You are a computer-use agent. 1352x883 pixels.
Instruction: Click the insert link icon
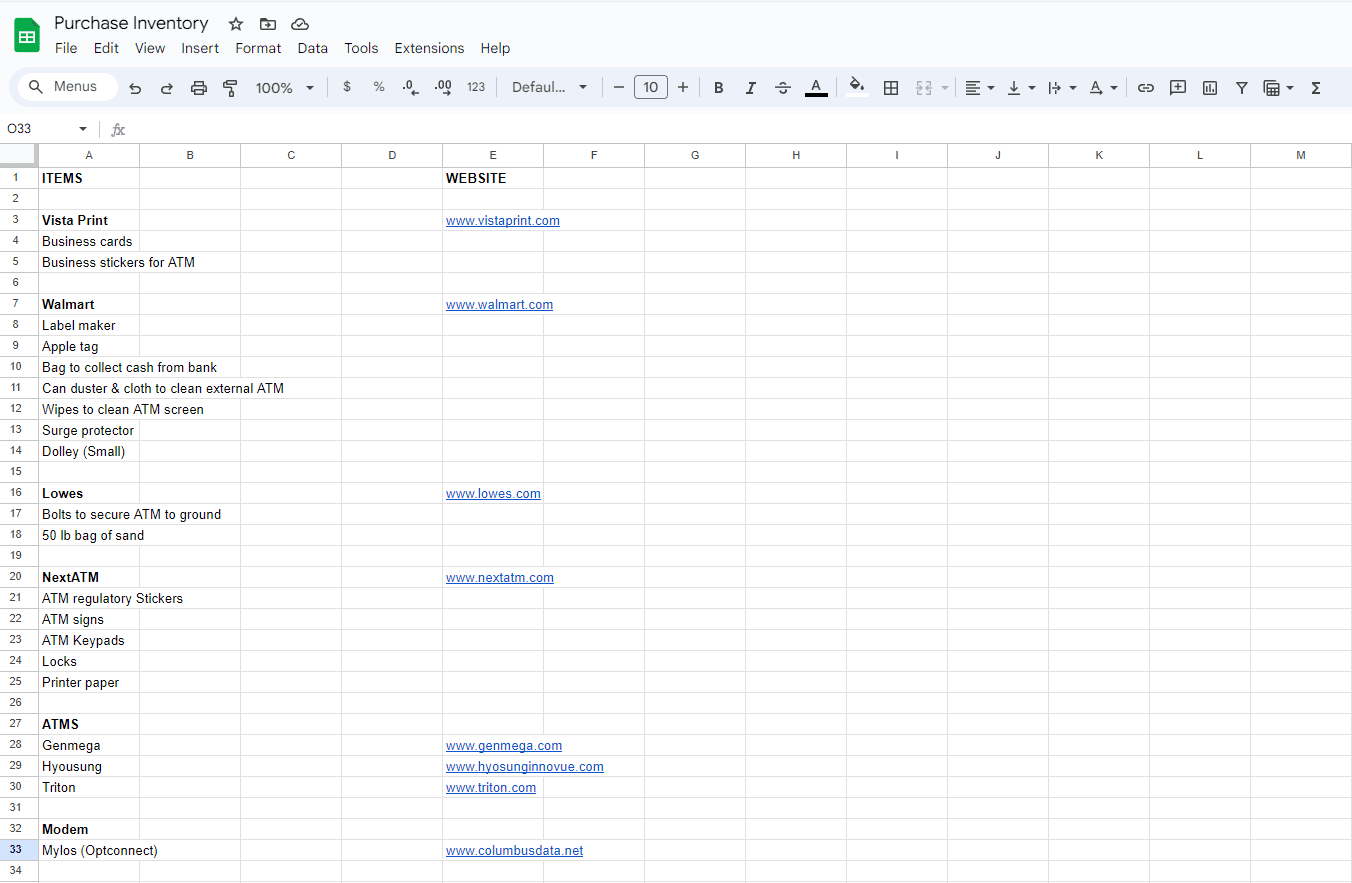coord(1146,88)
